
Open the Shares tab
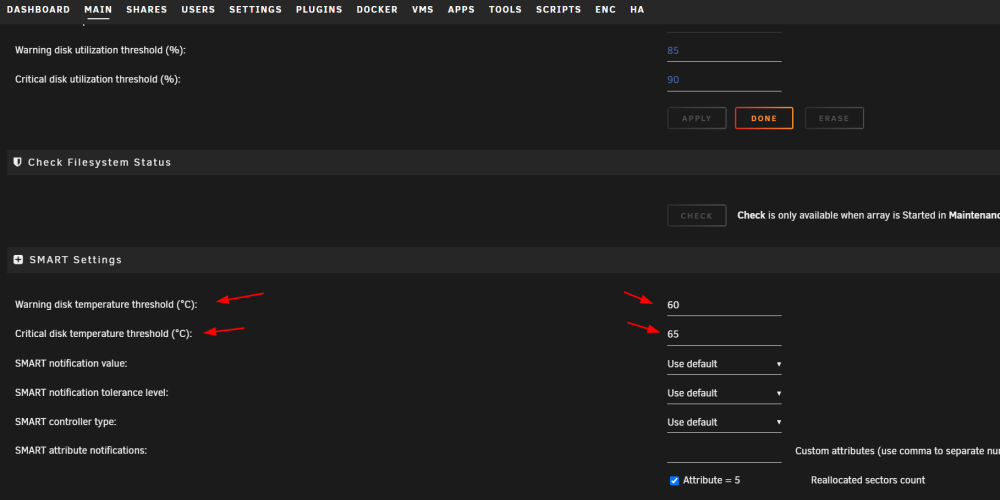147,10
